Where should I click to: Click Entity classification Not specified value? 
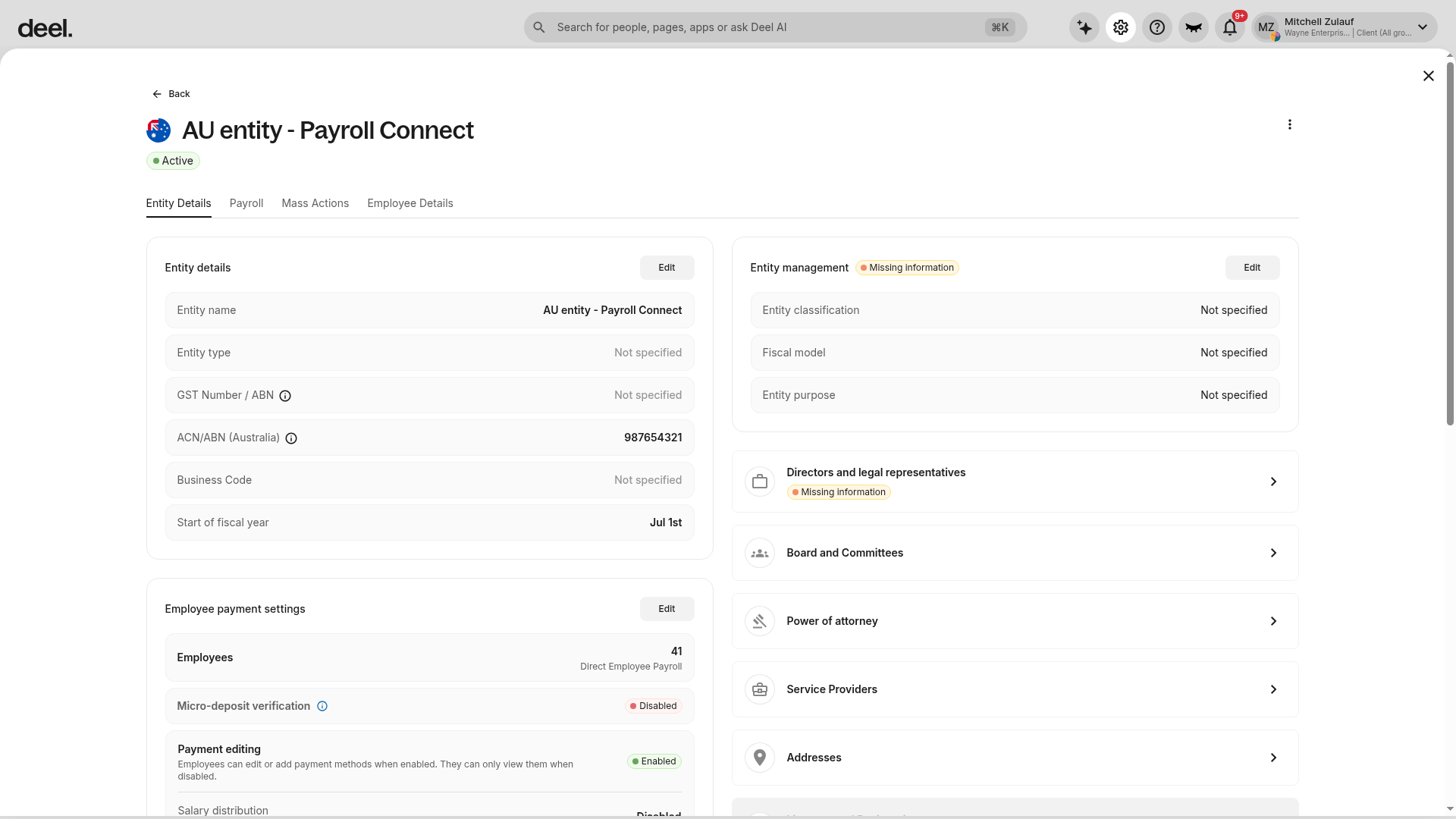[1234, 310]
